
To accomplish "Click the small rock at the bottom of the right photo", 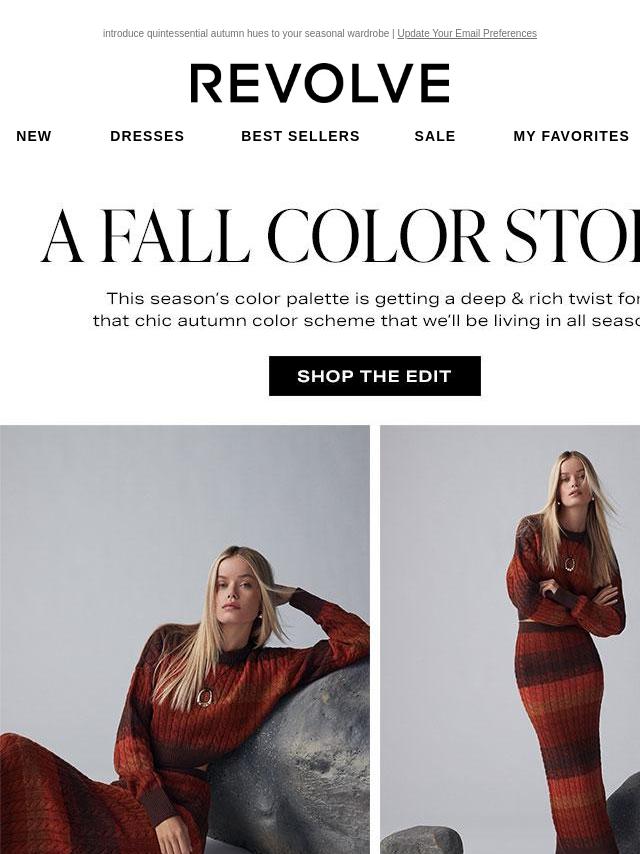I will pos(420,840).
